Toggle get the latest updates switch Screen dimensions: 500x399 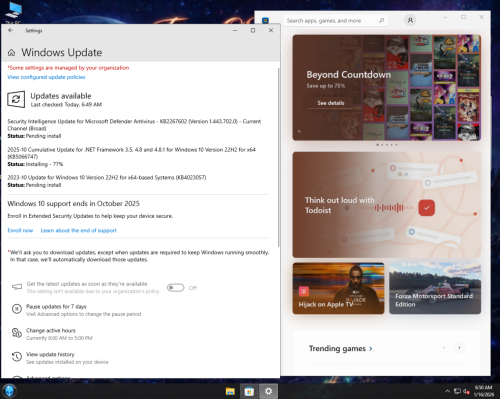[x=175, y=288]
